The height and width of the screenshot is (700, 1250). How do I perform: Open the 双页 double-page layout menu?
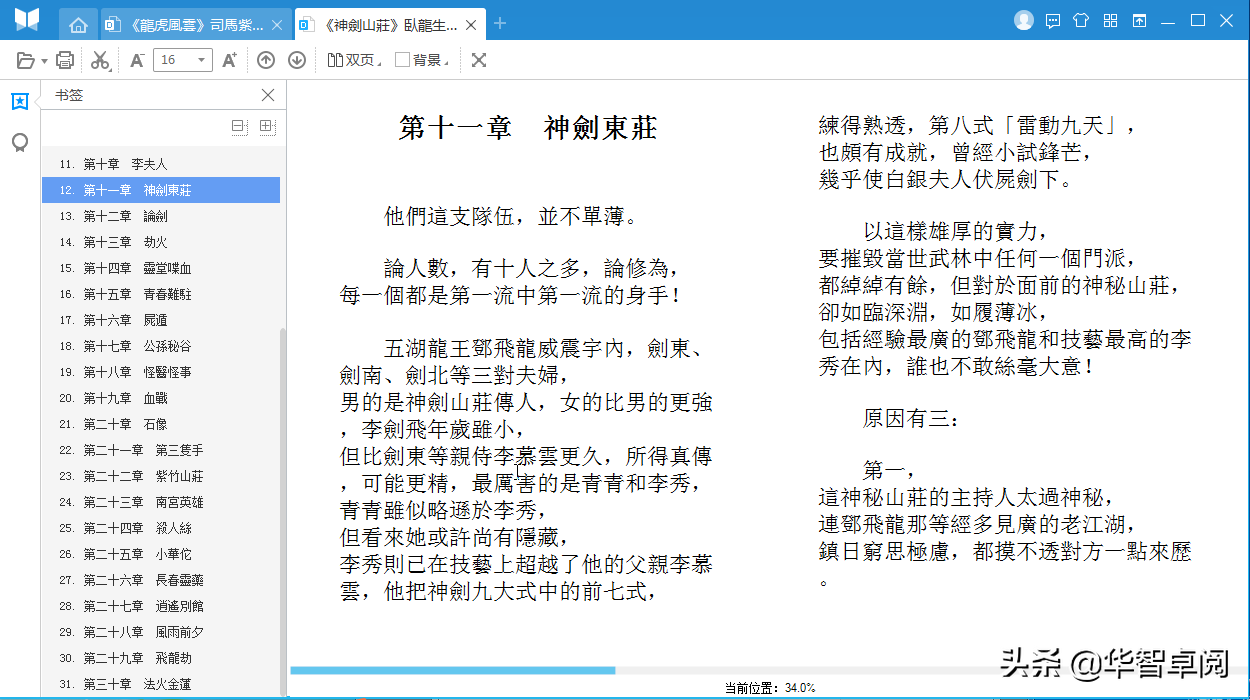[x=355, y=60]
